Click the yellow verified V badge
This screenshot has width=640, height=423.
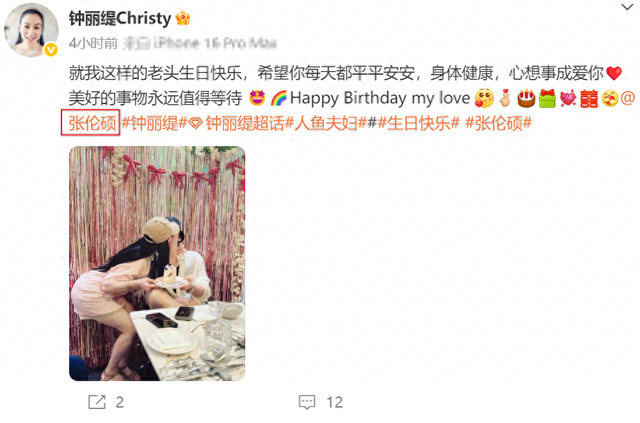pyautogui.click(x=51, y=50)
